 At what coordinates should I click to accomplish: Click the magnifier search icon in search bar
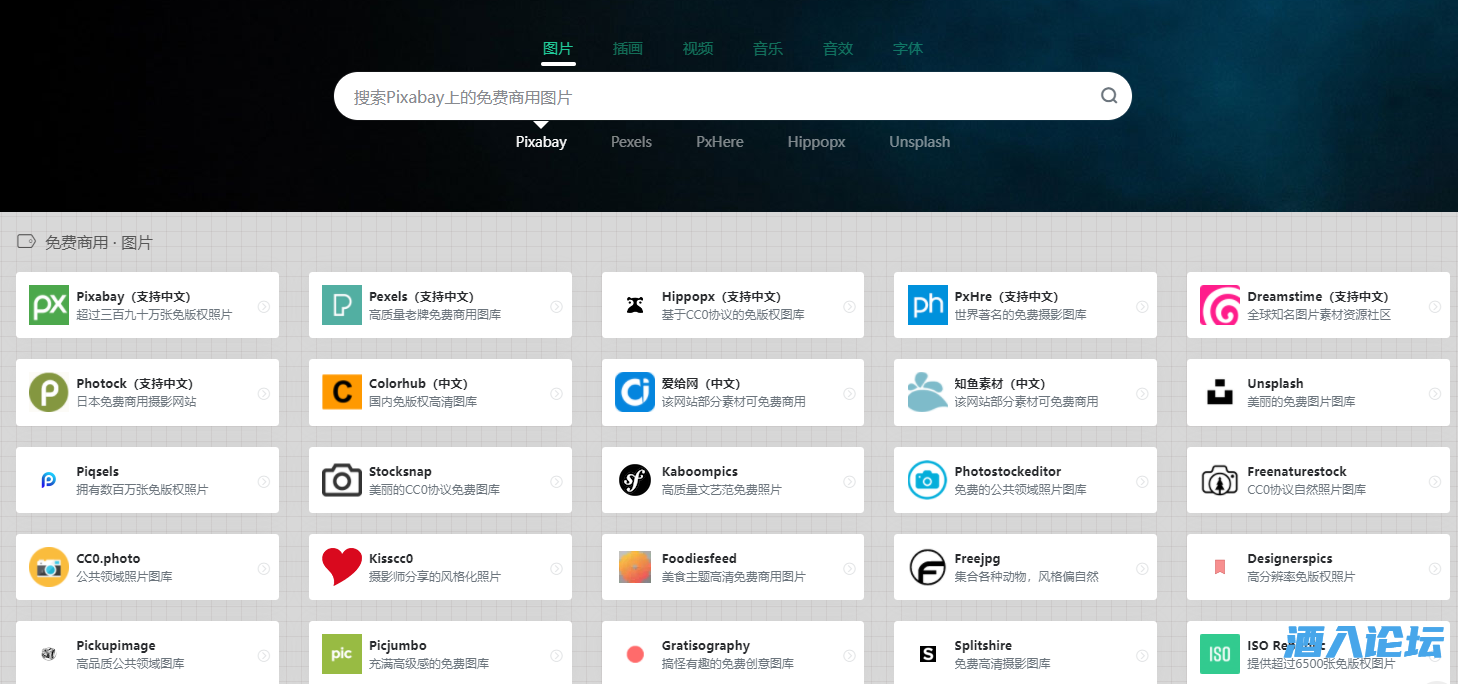point(1108,96)
